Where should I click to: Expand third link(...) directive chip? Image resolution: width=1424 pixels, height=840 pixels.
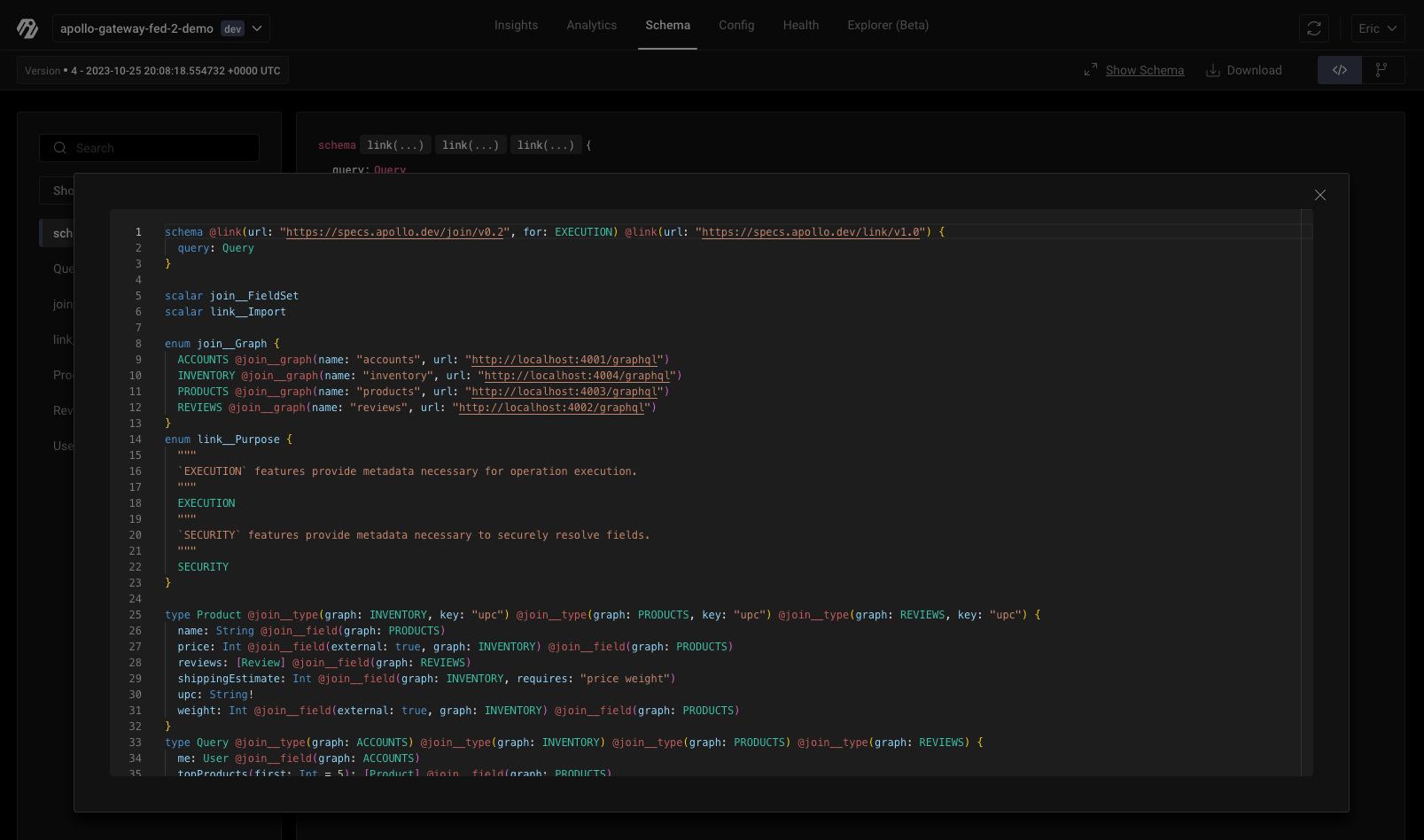tap(546, 145)
